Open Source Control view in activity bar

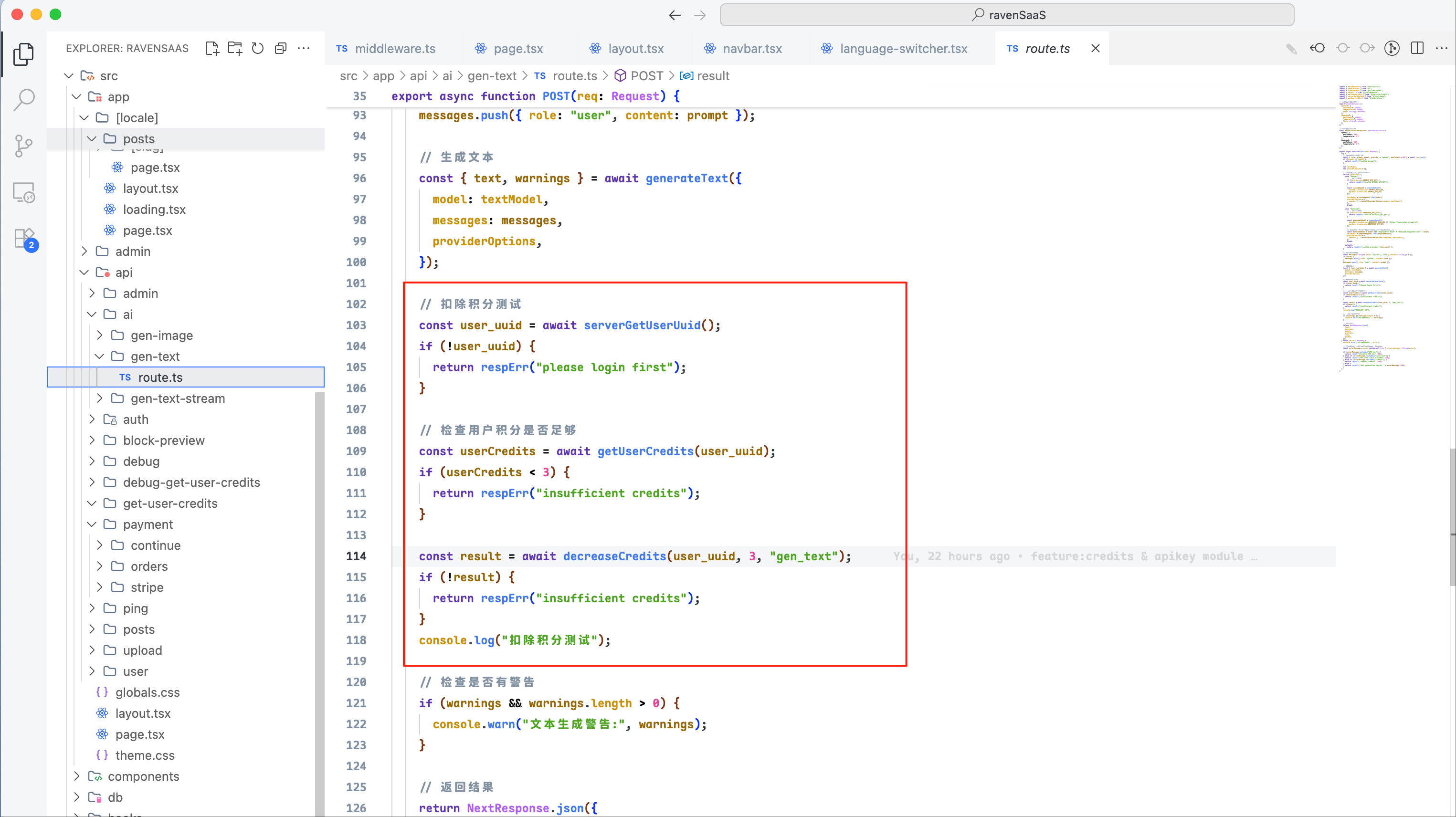coord(24,147)
